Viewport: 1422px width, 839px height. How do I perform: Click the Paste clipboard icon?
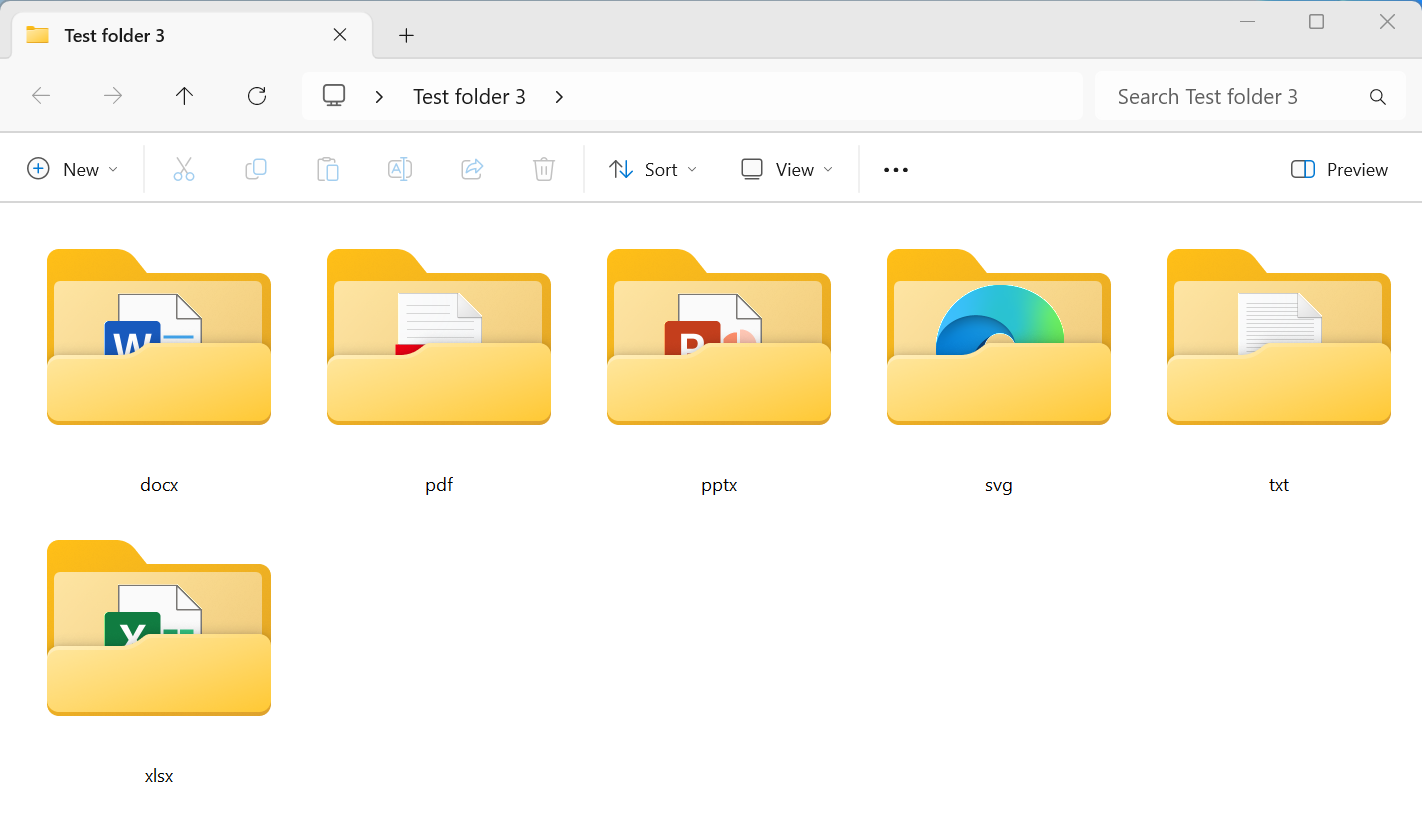click(328, 169)
